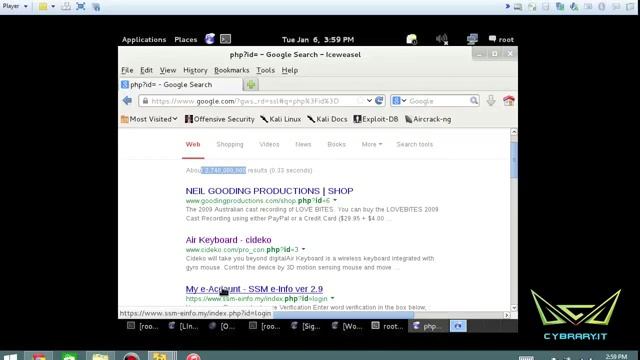Click the php?id= - Google Search tab
Image resolution: width=640 pixels, height=360 pixels.
point(181,84)
